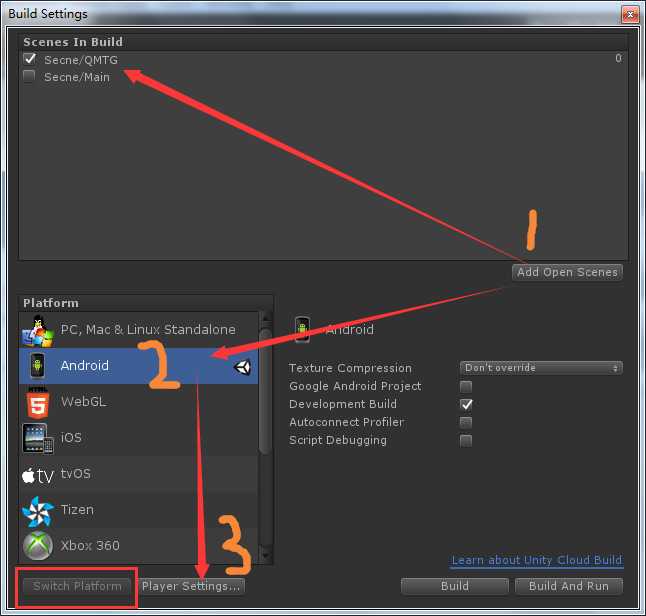
Task: Click the platform list scrollbar thumb
Action: click(266, 391)
